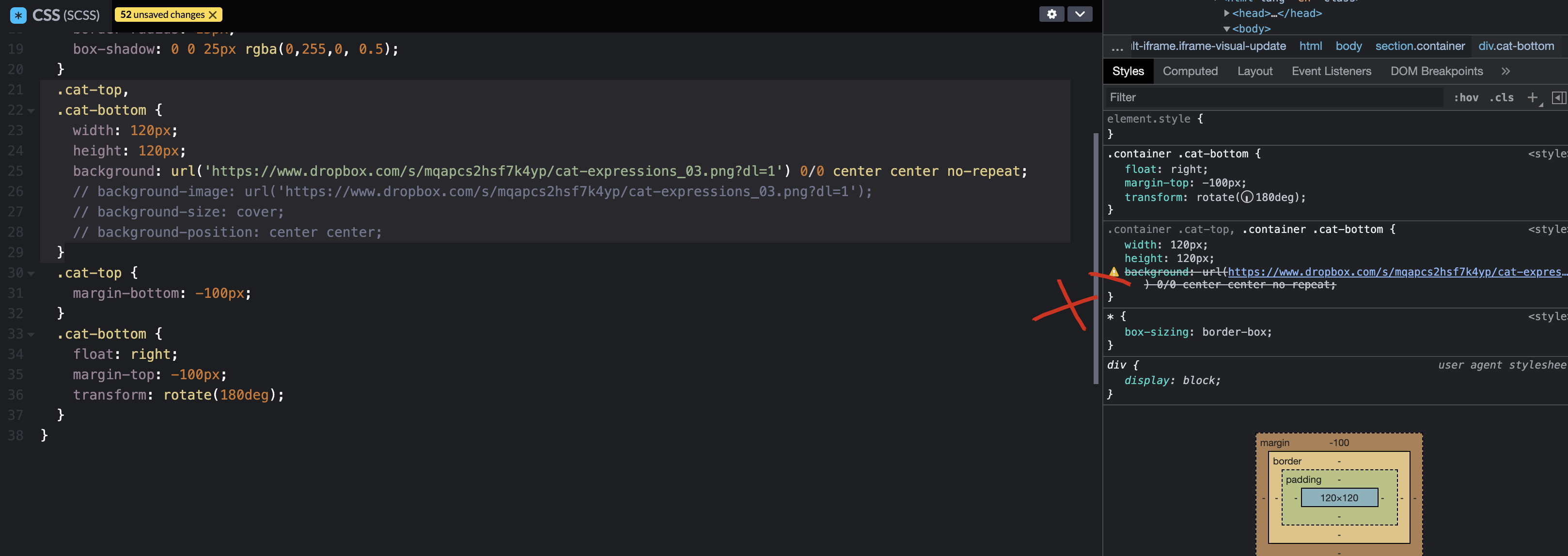Click the warning triangle icon on background property
The height and width of the screenshot is (556, 1568).
point(1114,272)
